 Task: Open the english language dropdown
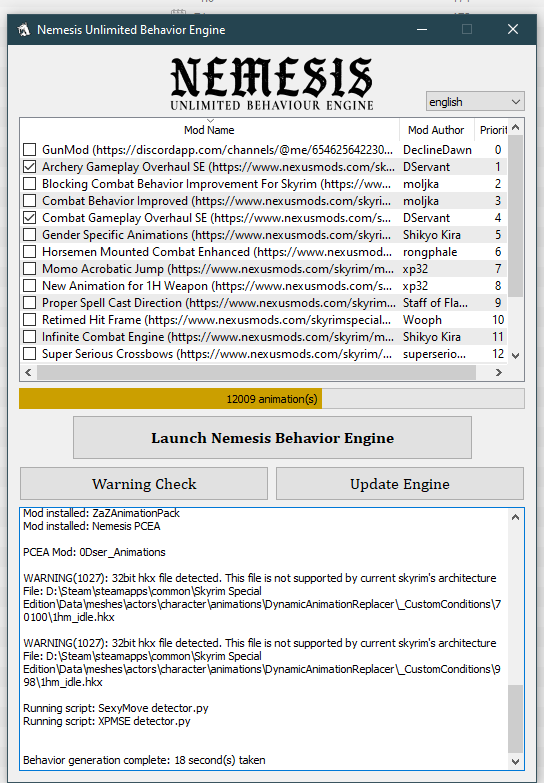(x=475, y=101)
